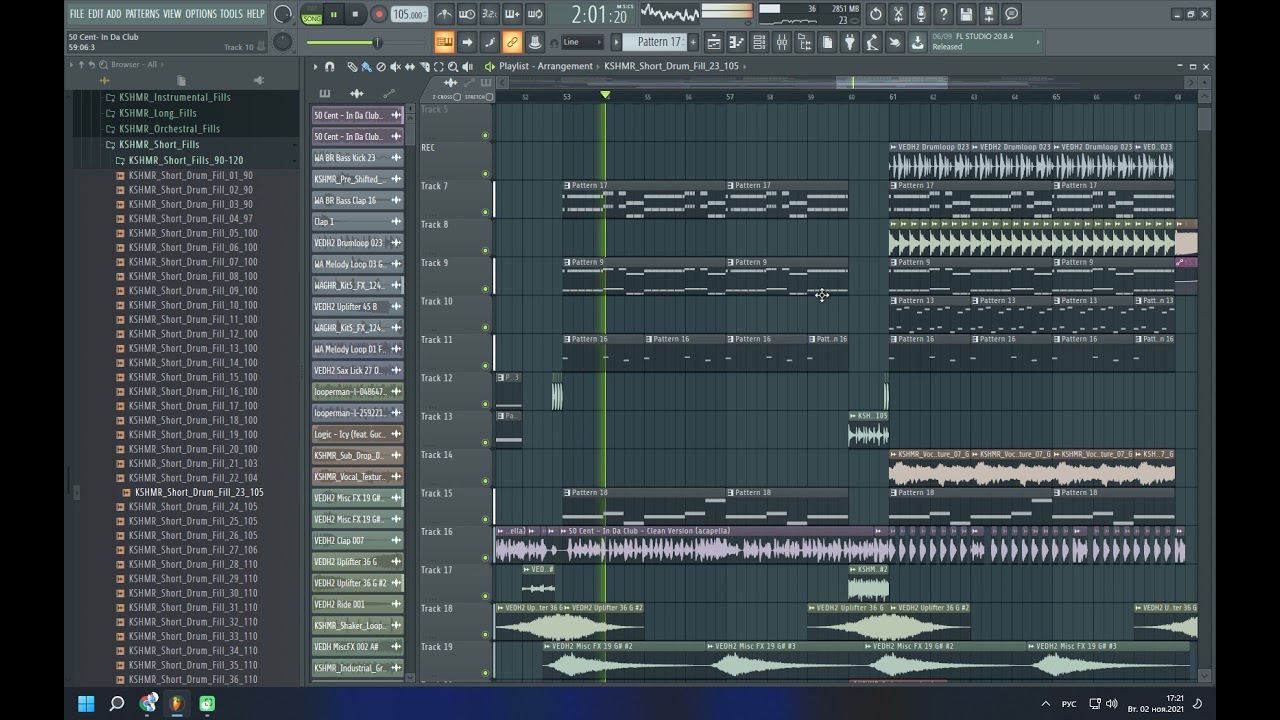Select the Delete tool in playlist

(x=381, y=67)
